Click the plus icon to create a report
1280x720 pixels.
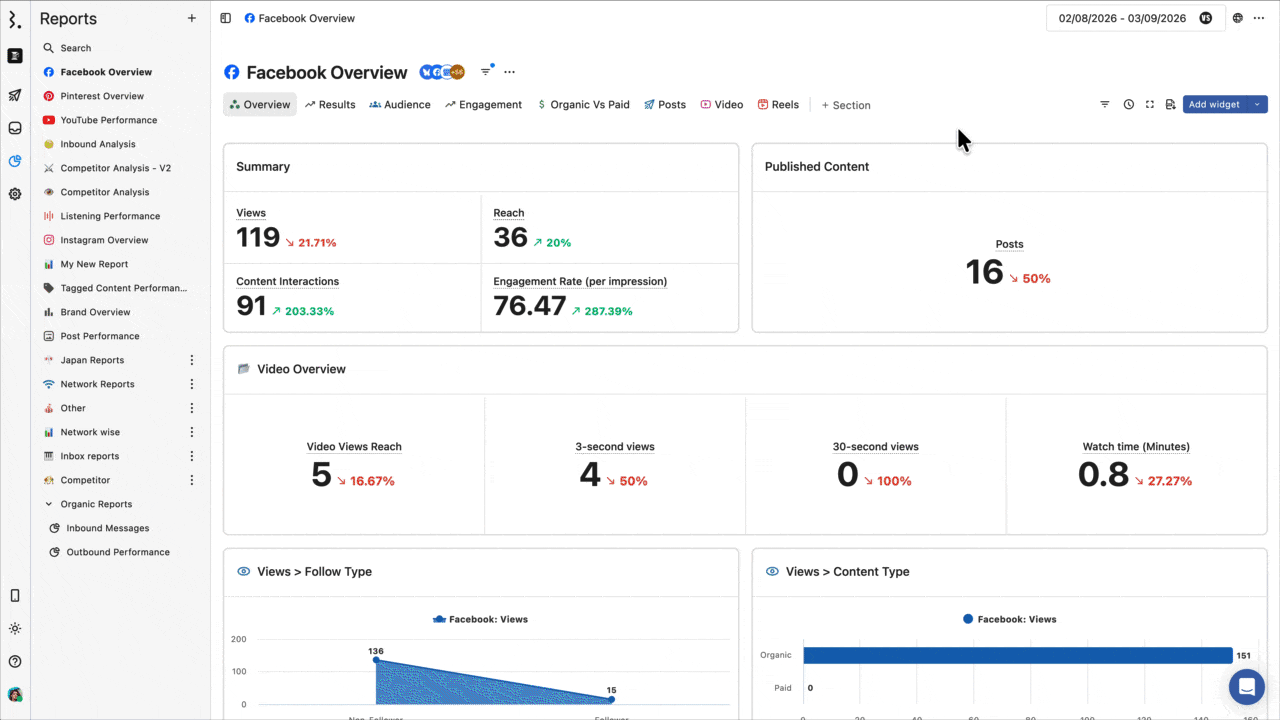tap(192, 18)
